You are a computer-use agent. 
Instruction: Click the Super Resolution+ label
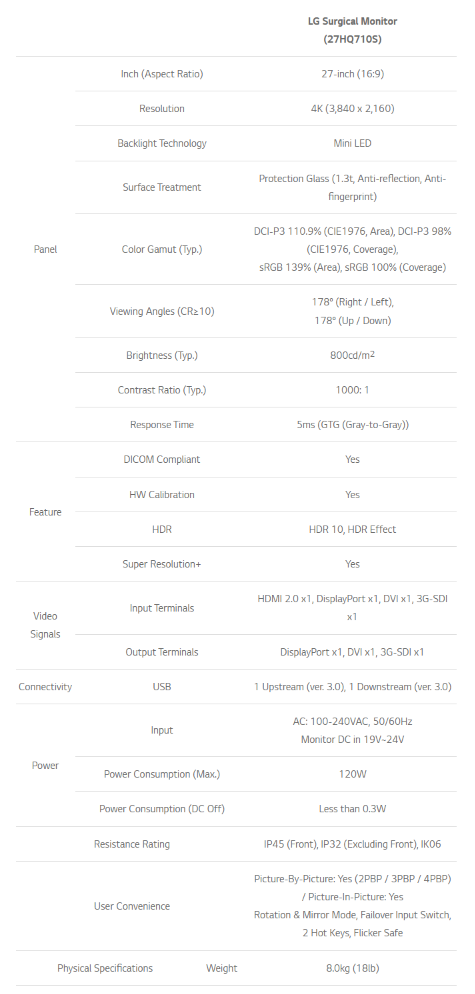click(x=162, y=564)
